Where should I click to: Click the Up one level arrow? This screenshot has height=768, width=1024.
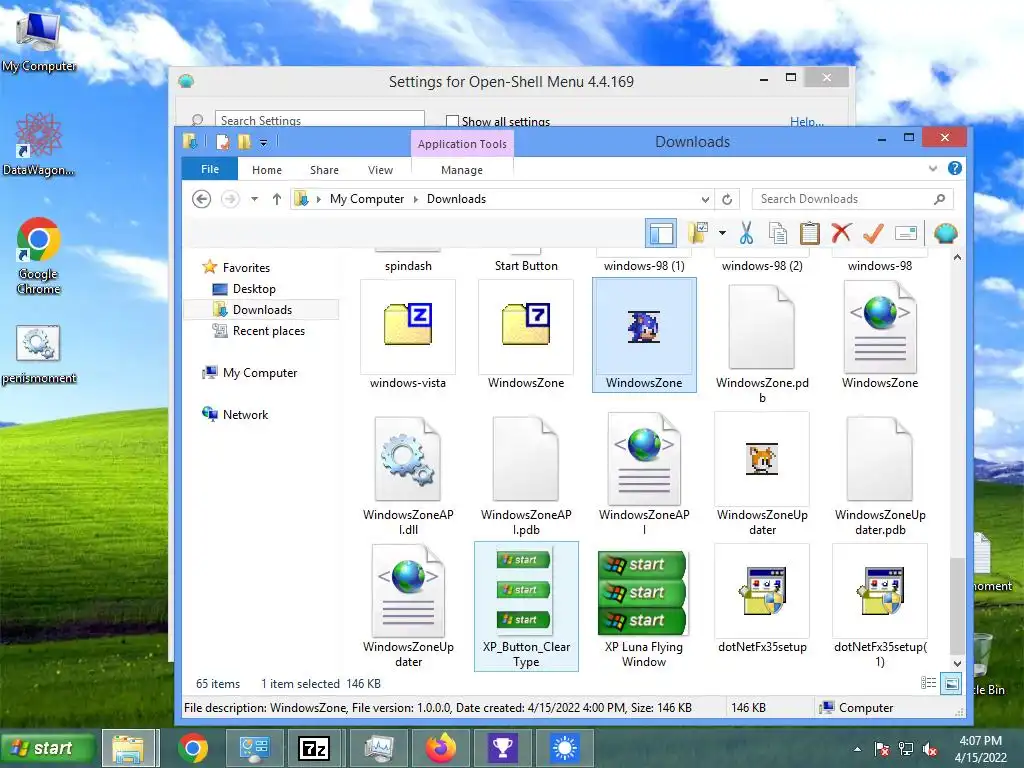[277, 199]
